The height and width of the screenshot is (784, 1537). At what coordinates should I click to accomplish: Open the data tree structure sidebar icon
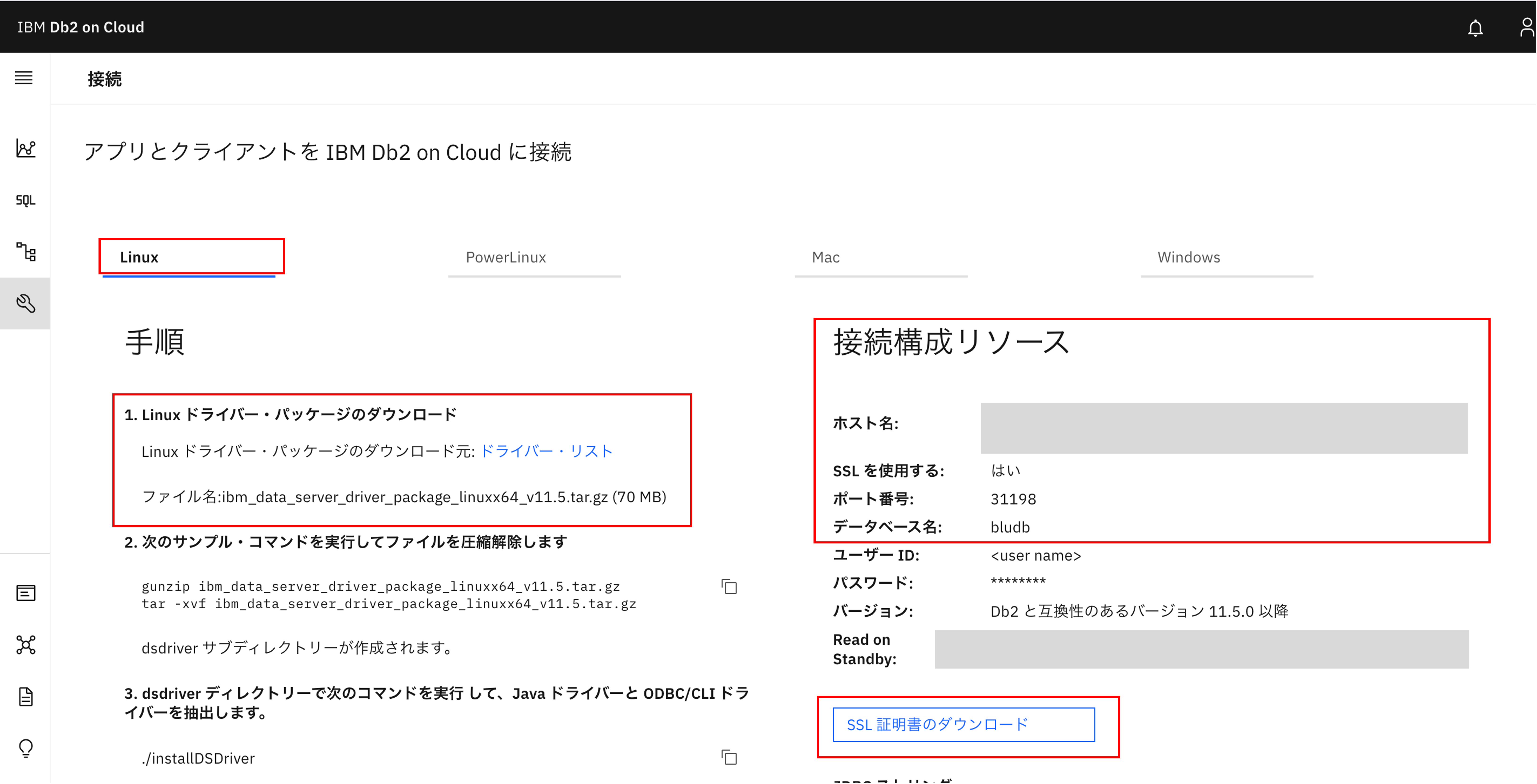pyautogui.click(x=26, y=252)
